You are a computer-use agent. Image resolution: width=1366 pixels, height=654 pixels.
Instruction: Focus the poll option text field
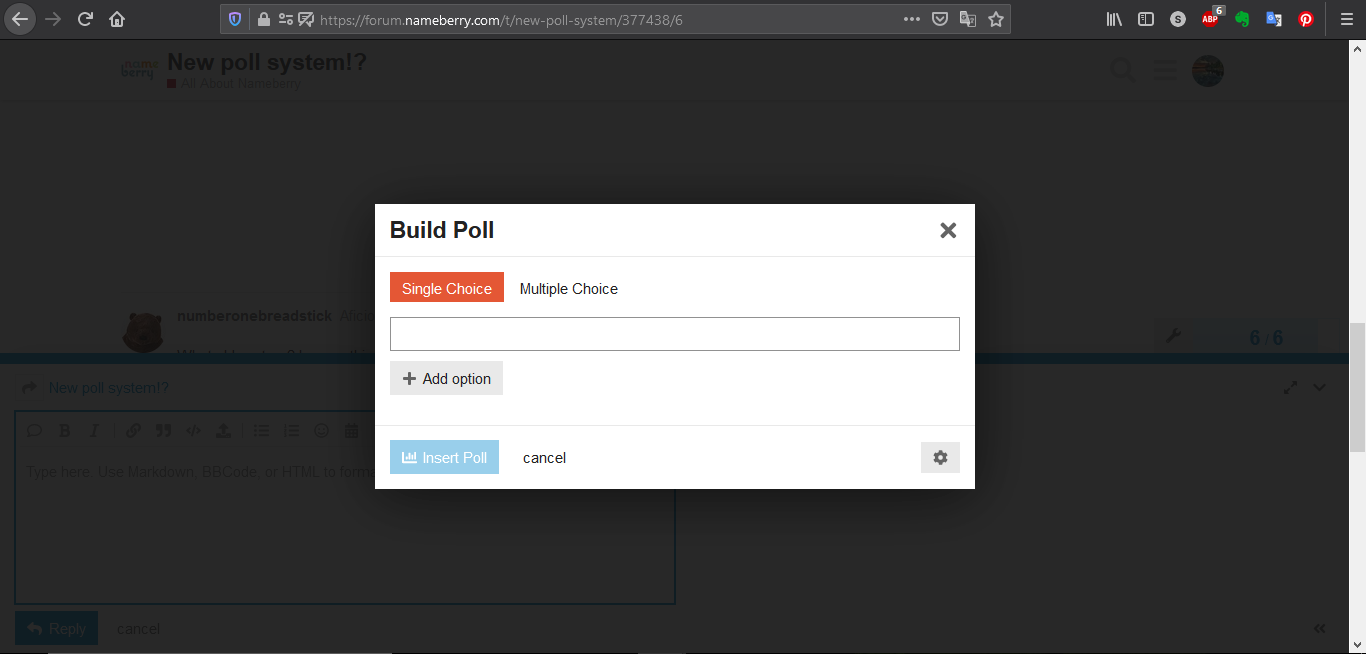674,334
